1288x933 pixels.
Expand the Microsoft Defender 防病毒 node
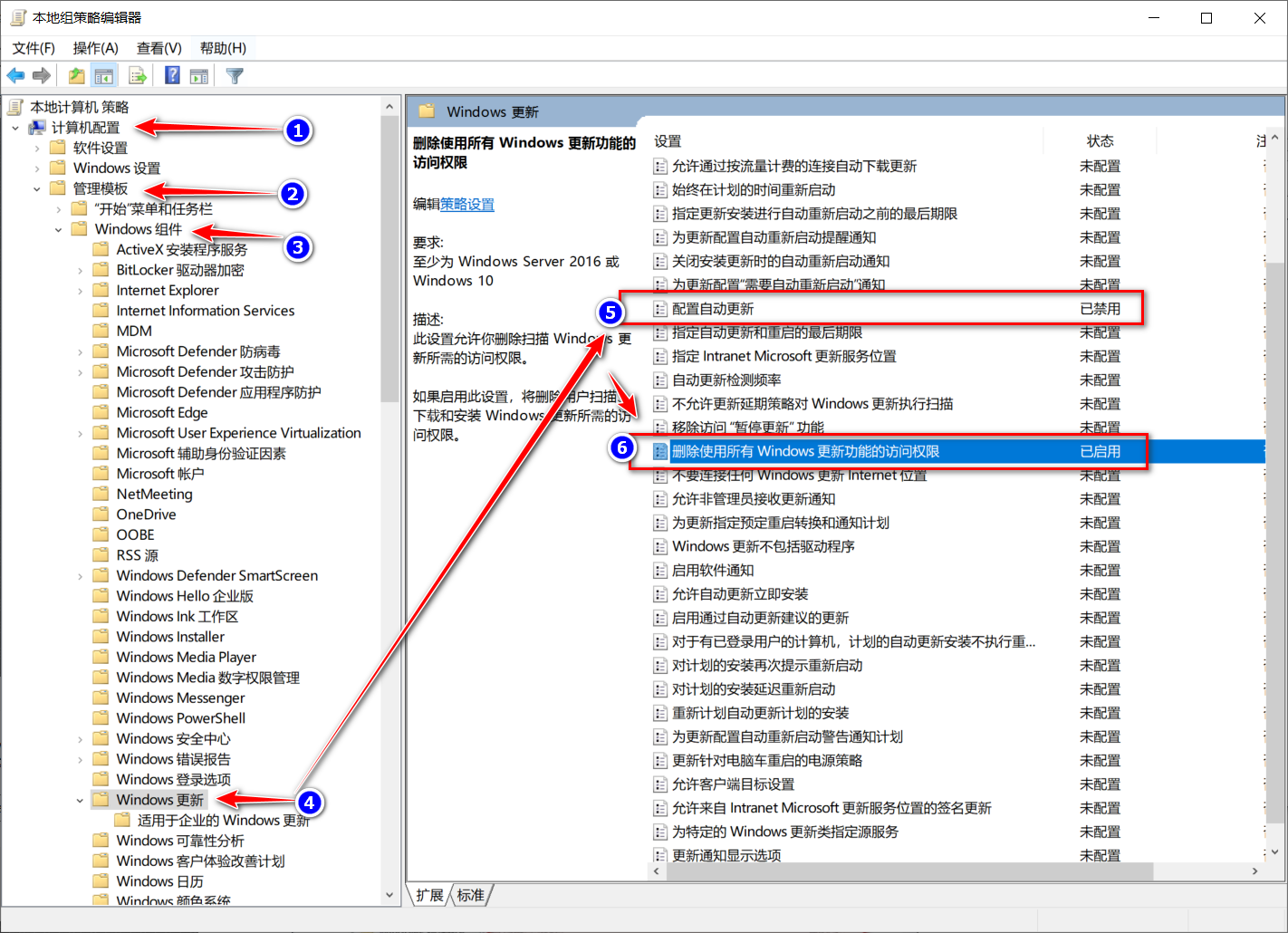pos(81,351)
